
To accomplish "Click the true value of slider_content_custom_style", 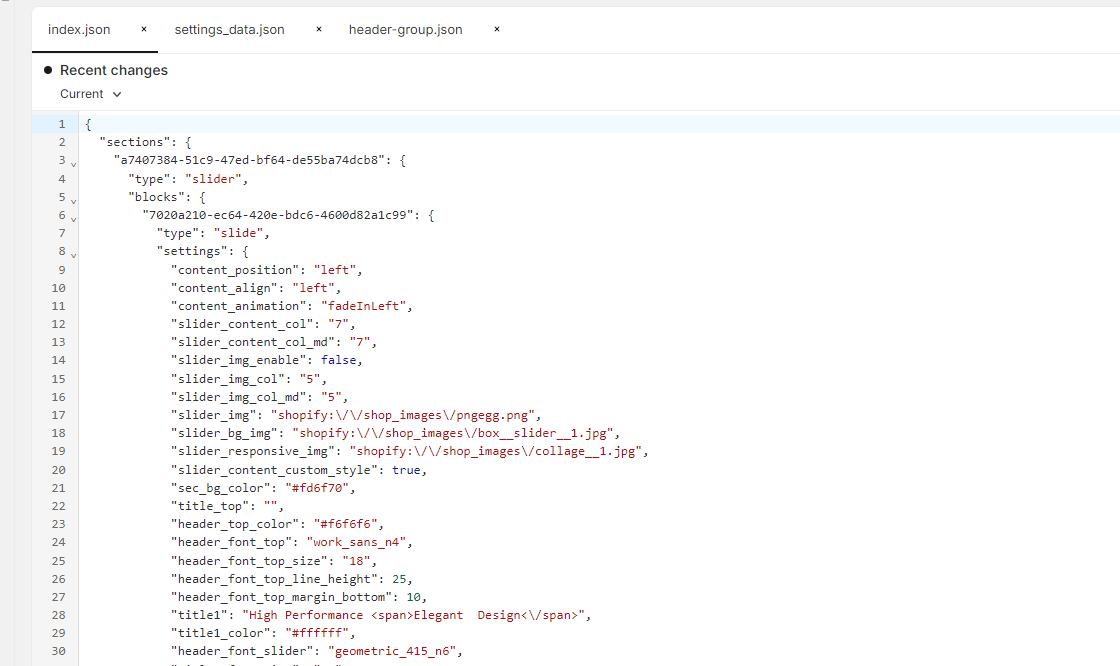I will 407,469.
